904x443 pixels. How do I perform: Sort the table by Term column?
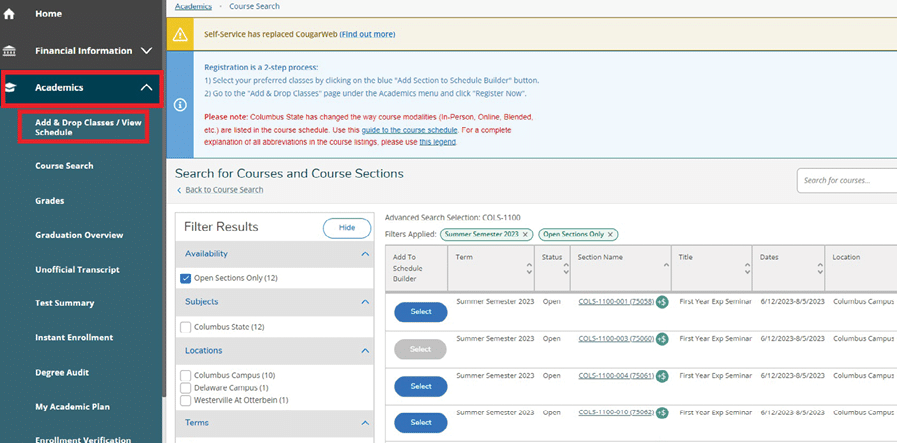(x=529, y=268)
